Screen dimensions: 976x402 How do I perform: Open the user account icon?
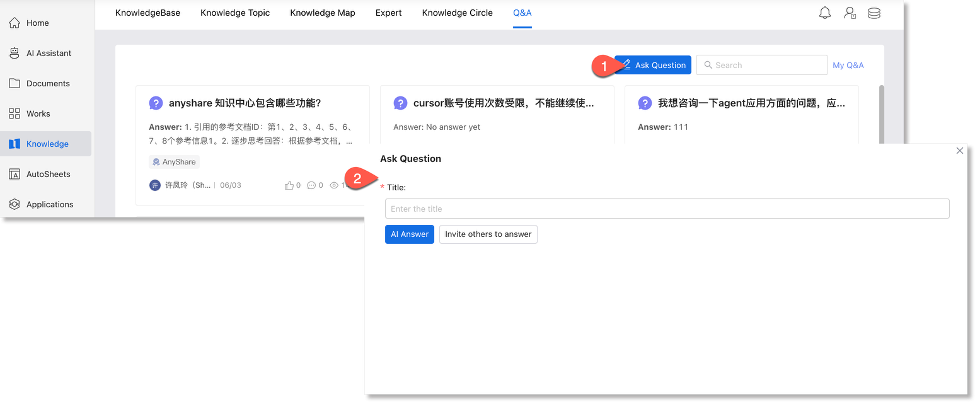click(x=850, y=13)
